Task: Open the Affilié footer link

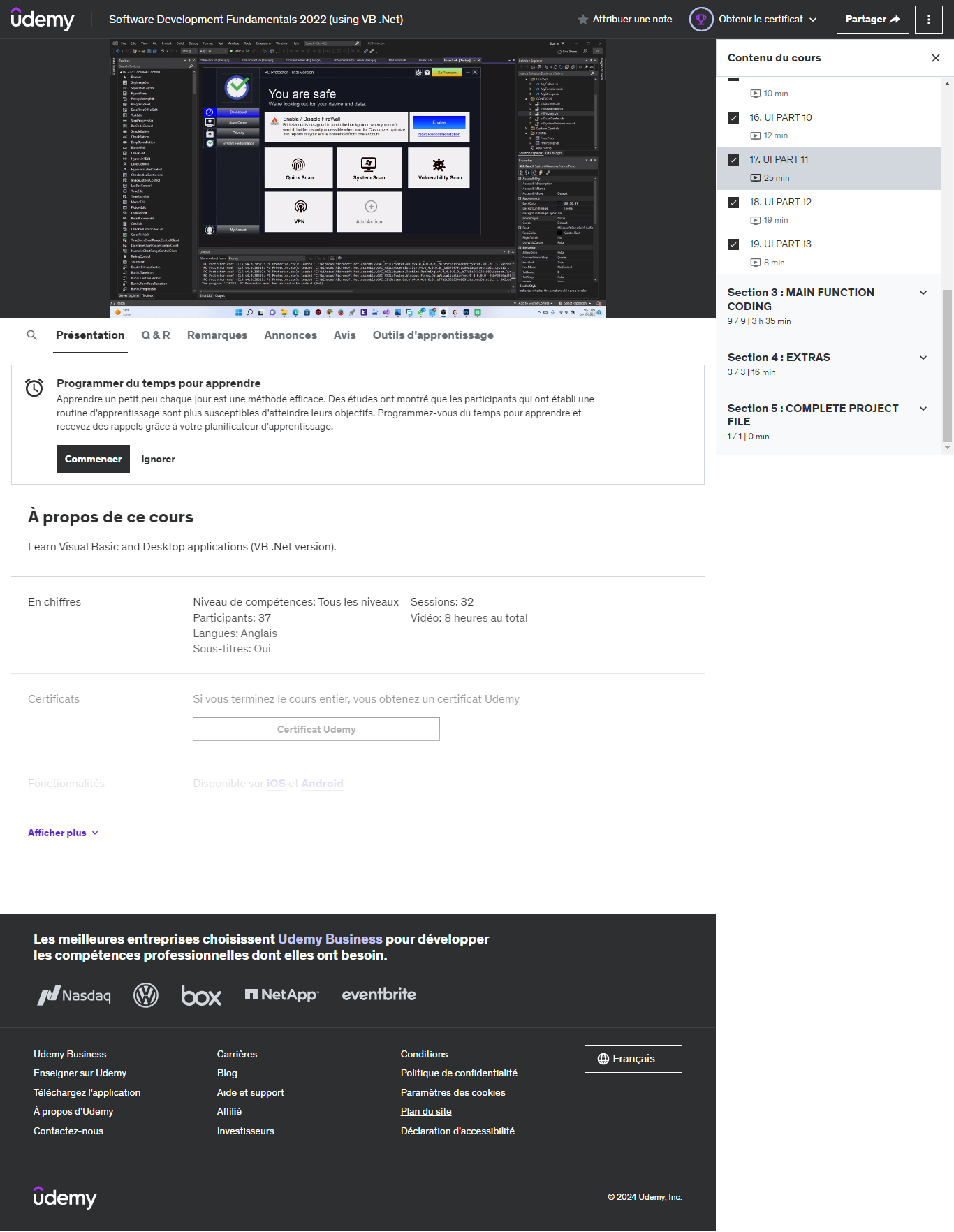Action: (x=229, y=1111)
